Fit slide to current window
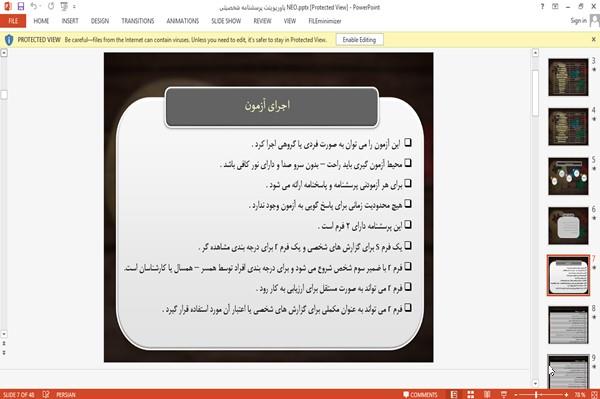 point(594,394)
